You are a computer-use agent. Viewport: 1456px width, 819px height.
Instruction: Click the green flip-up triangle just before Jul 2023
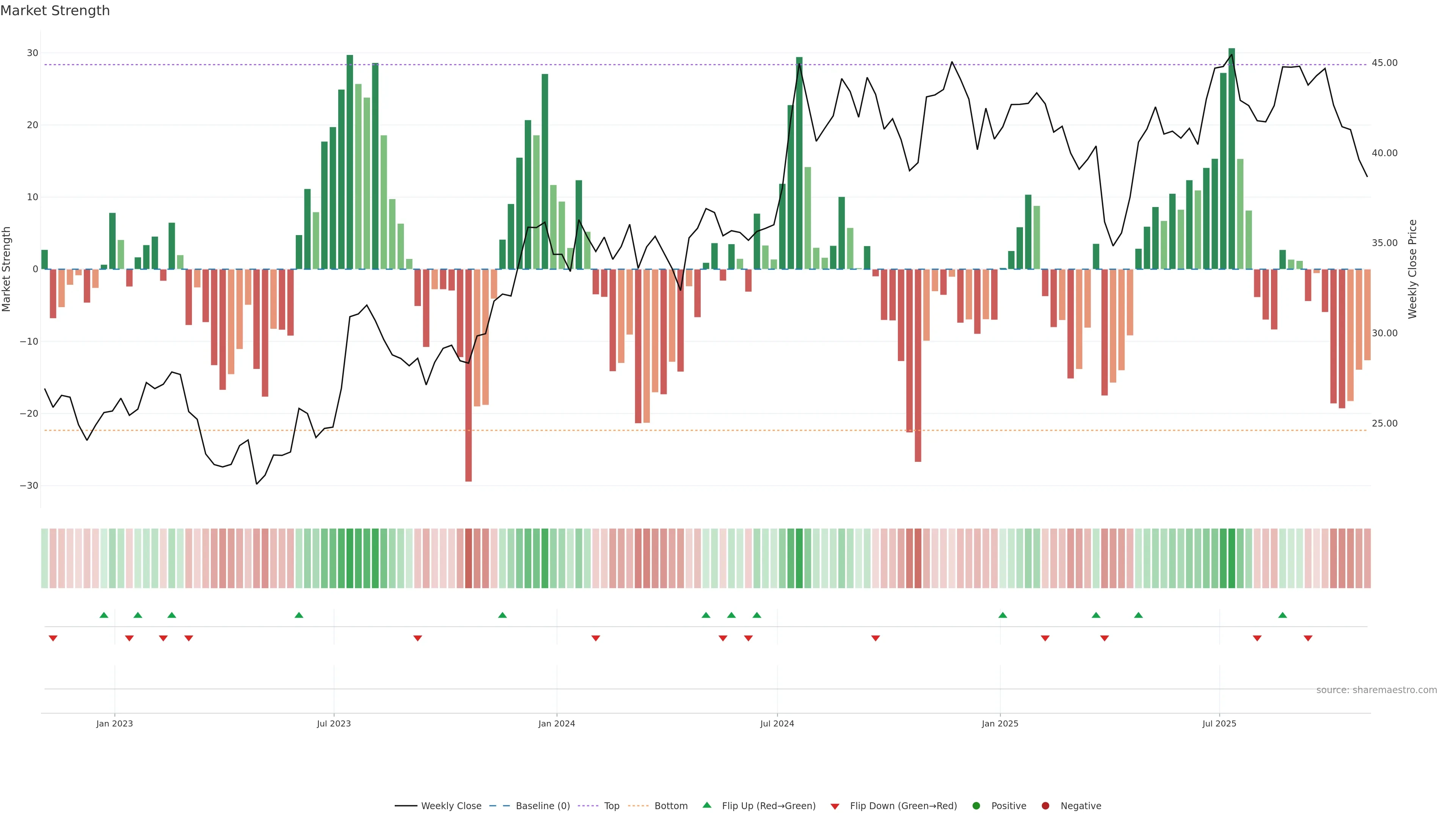point(299,615)
